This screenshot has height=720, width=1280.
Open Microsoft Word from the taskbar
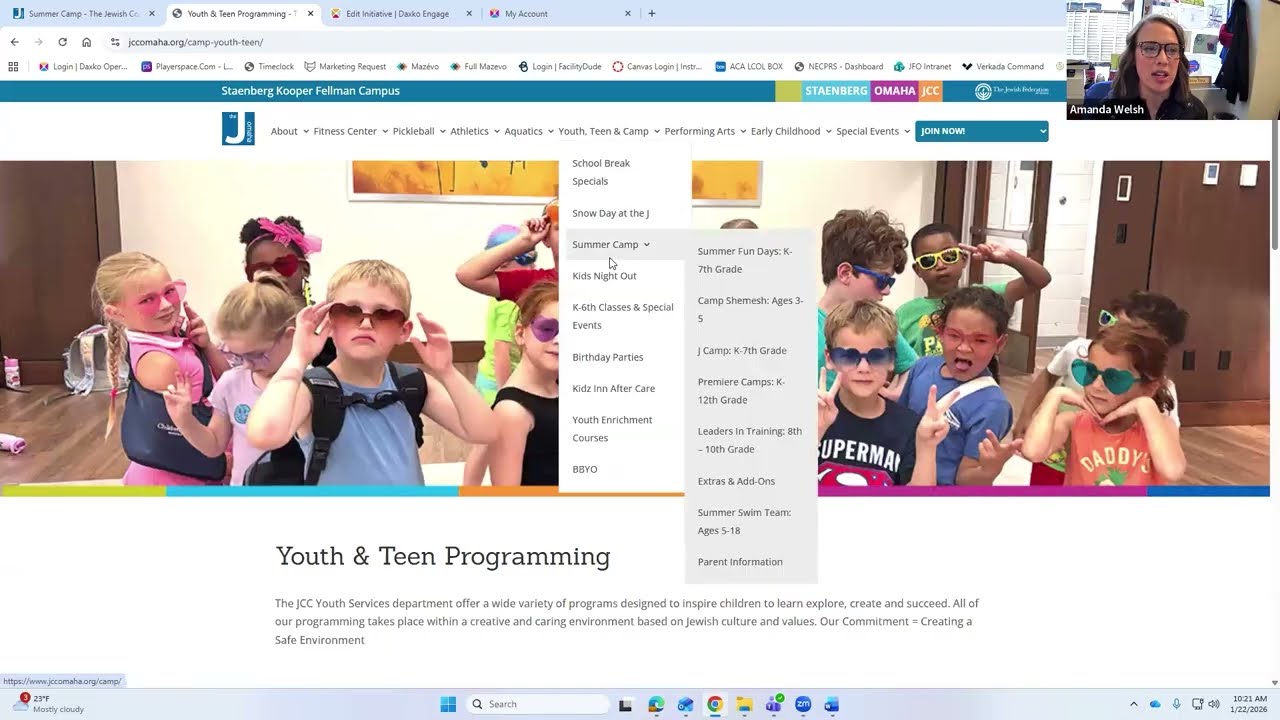point(832,704)
